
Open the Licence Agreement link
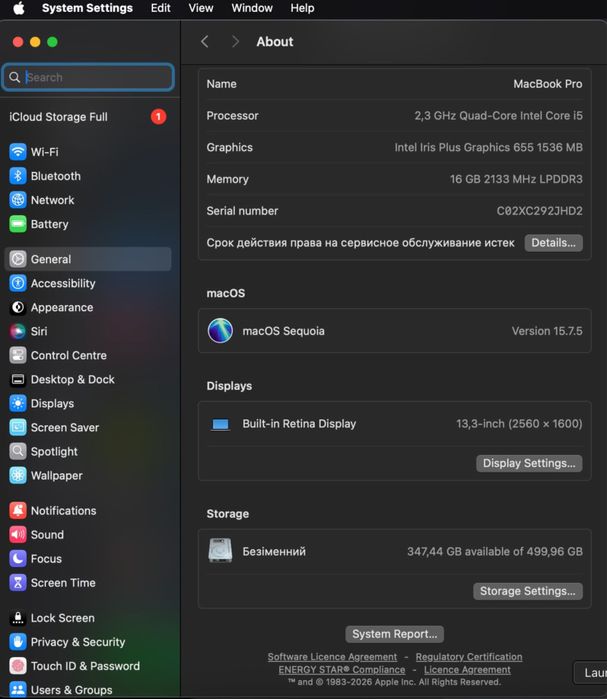tap(467, 670)
